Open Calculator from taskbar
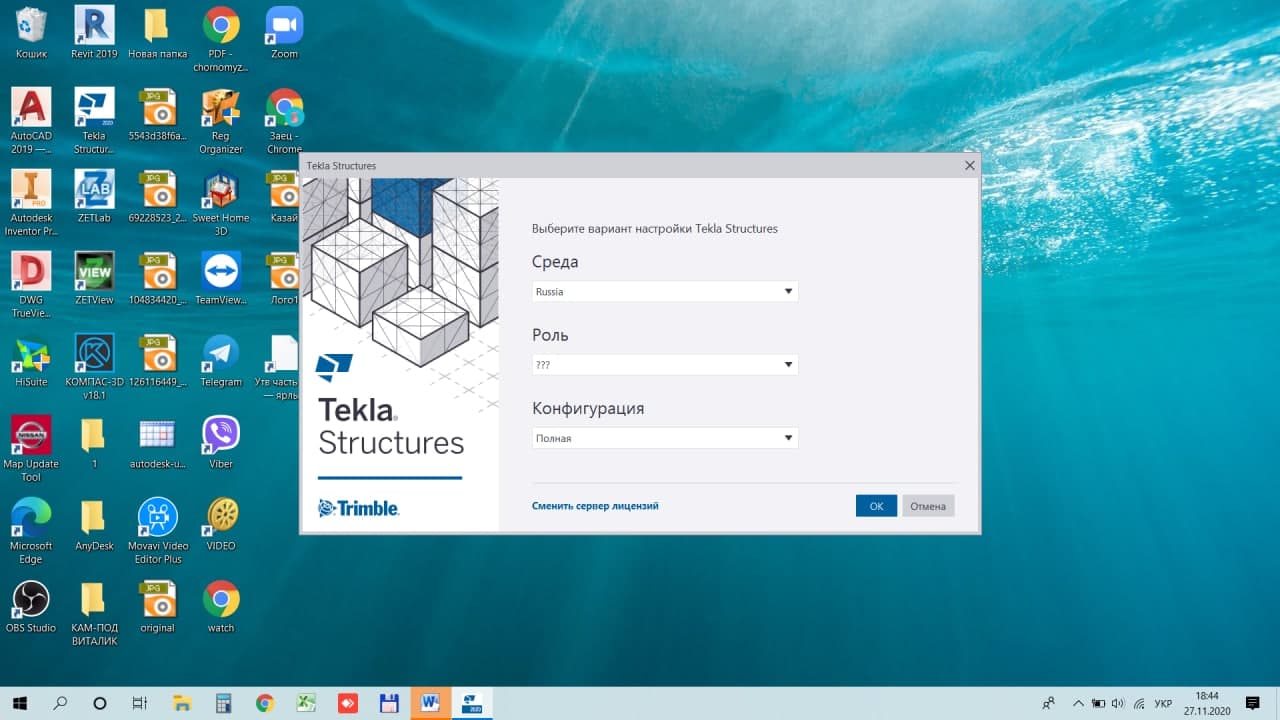Image resolution: width=1280 pixels, height=720 pixels. click(x=223, y=703)
